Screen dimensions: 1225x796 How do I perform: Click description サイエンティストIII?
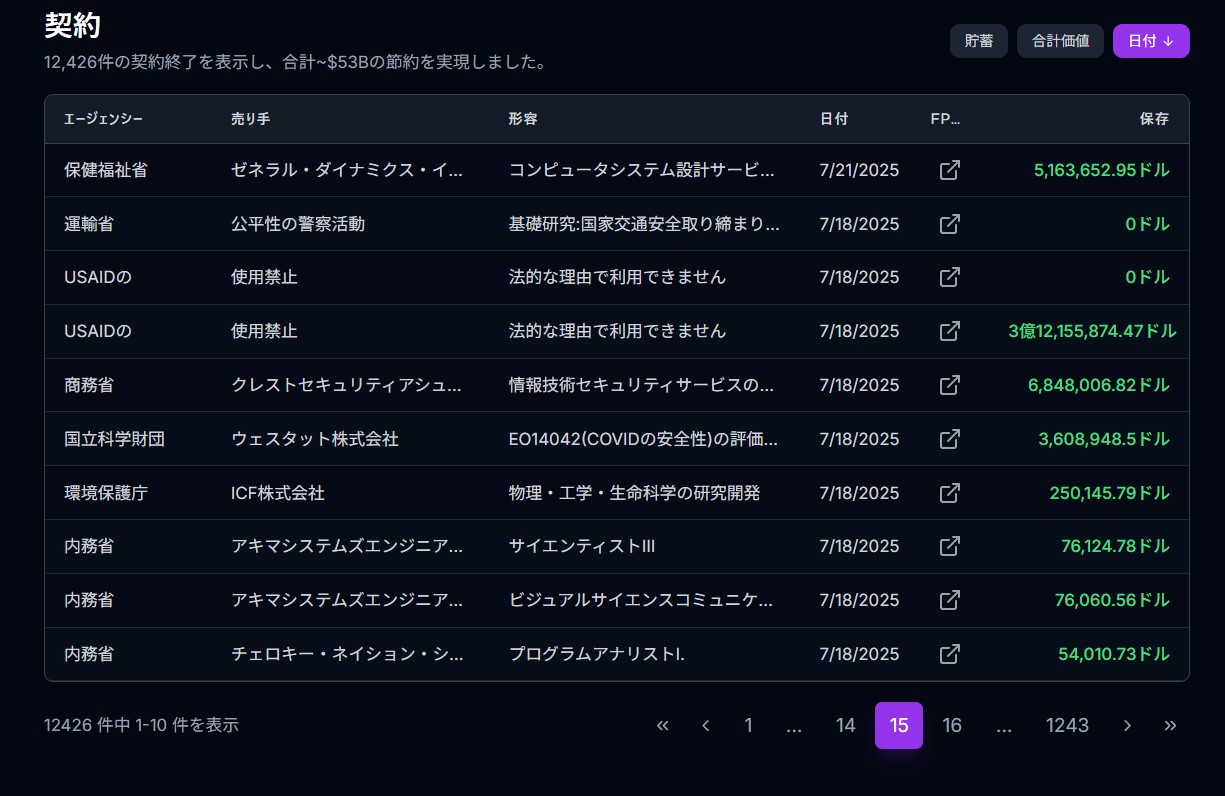click(x=582, y=546)
